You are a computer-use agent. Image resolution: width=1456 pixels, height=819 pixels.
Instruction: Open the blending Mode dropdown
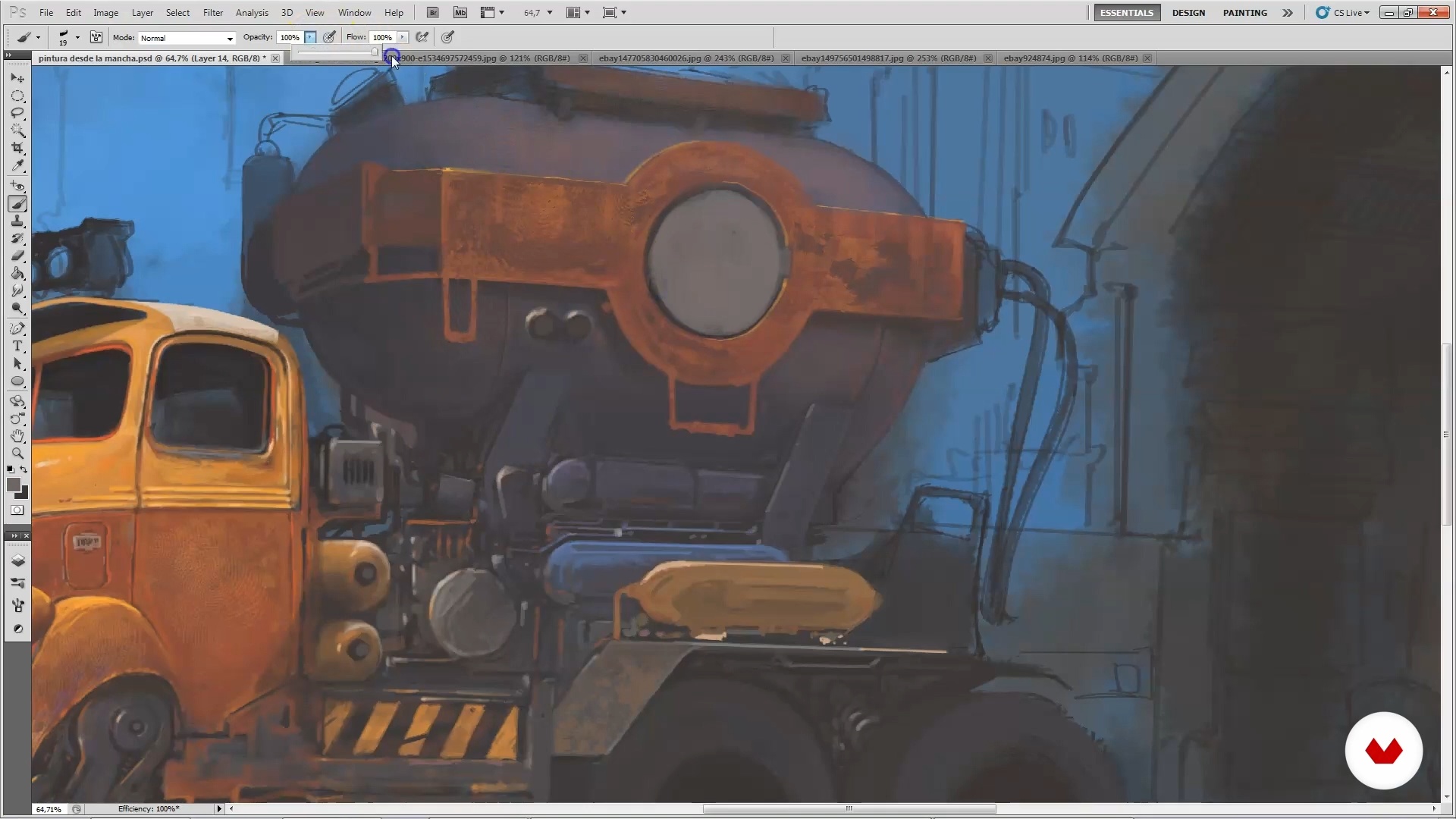point(187,38)
